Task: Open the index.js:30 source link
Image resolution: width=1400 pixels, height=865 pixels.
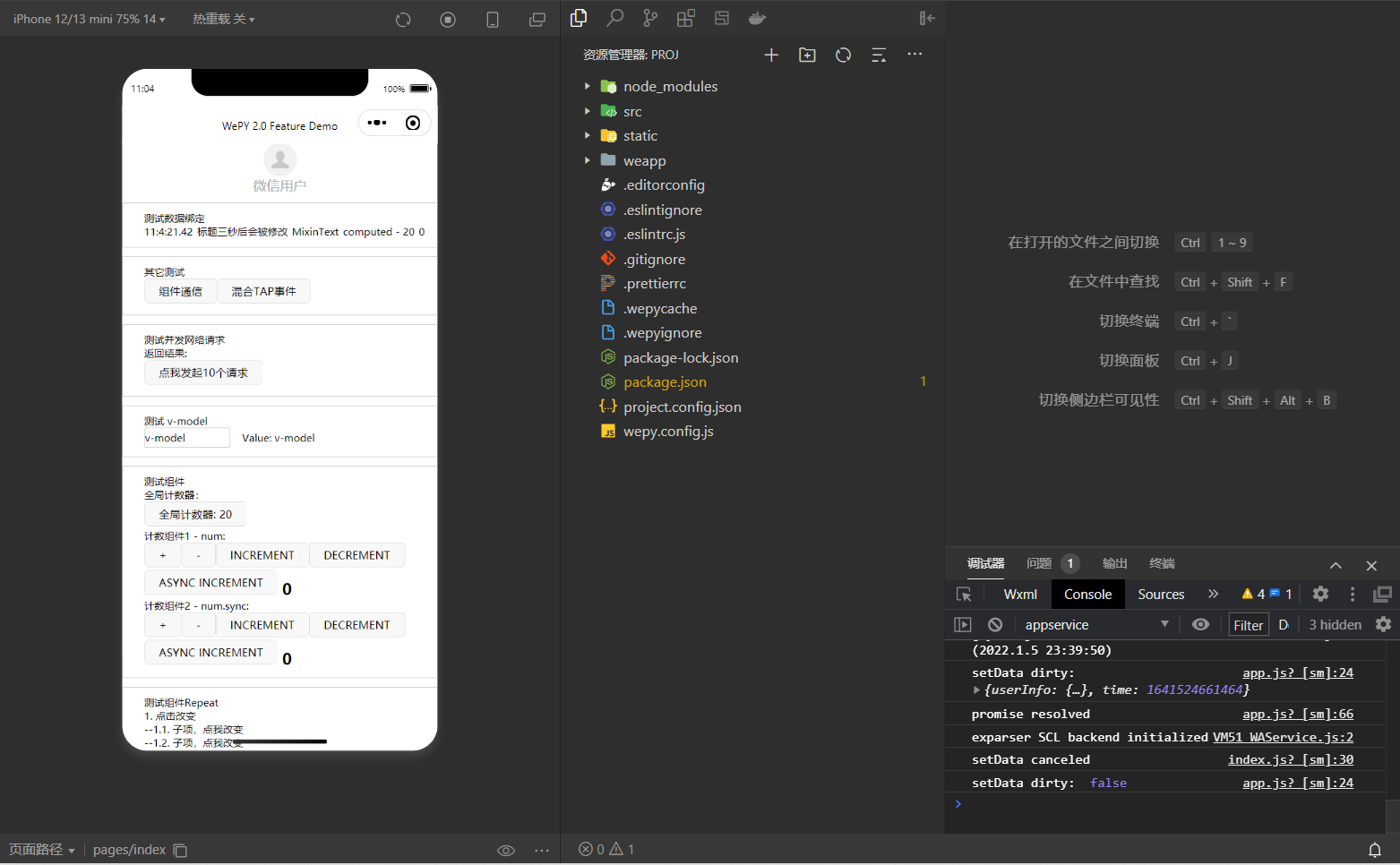Action: tap(1291, 759)
